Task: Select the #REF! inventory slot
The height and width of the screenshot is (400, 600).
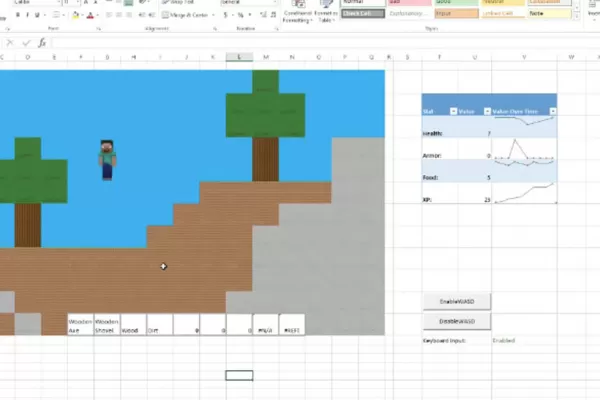Action: coord(292,325)
